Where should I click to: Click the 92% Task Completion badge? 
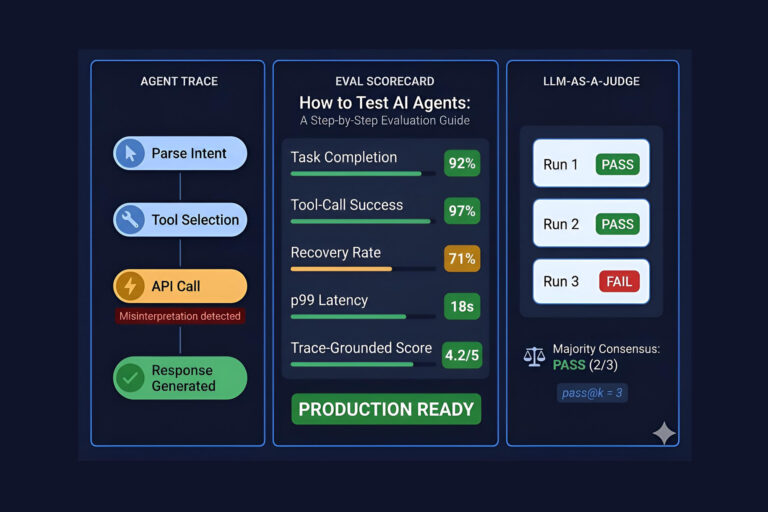tap(462, 163)
